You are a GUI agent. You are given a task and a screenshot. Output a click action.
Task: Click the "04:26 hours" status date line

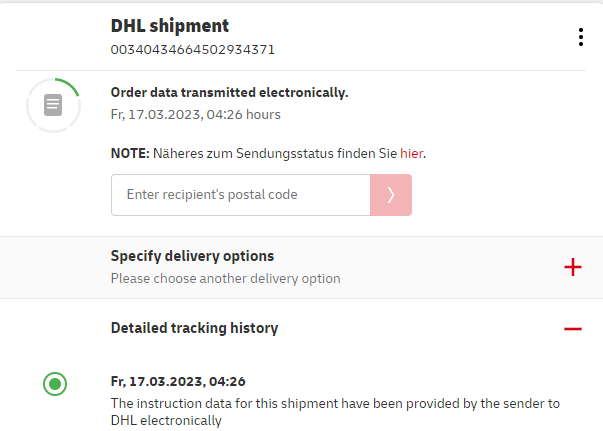(x=195, y=114)
